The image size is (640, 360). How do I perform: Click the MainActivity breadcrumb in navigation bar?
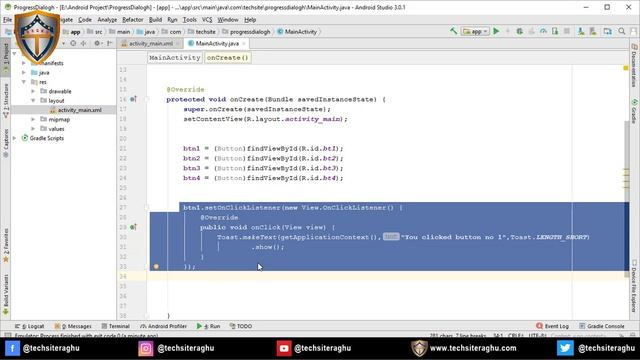pyautogui.click(x=297, y=31)
